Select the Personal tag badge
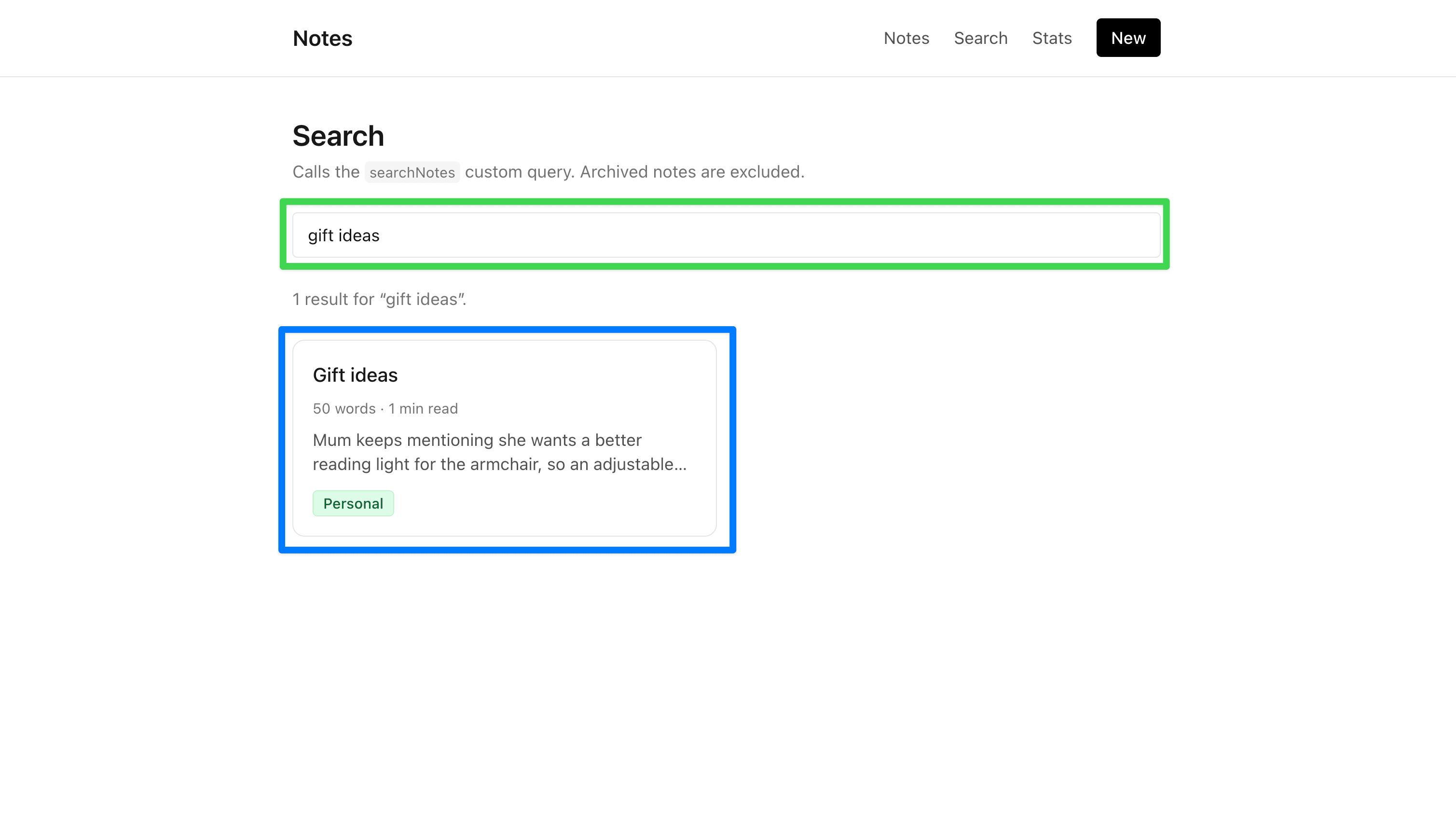1456x830 pixels. tap(353, 503)
